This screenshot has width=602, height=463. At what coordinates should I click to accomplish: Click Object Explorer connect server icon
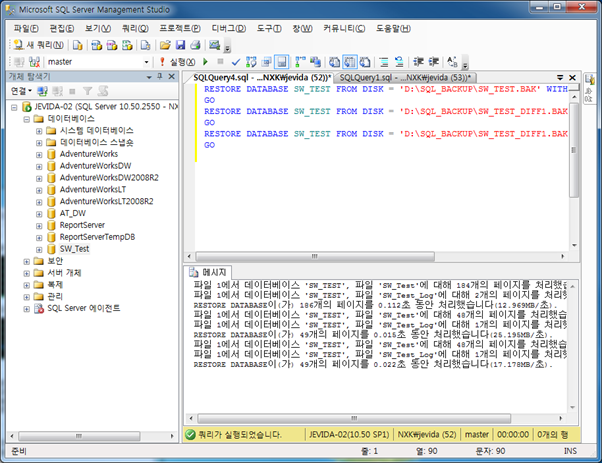point(42,91)
